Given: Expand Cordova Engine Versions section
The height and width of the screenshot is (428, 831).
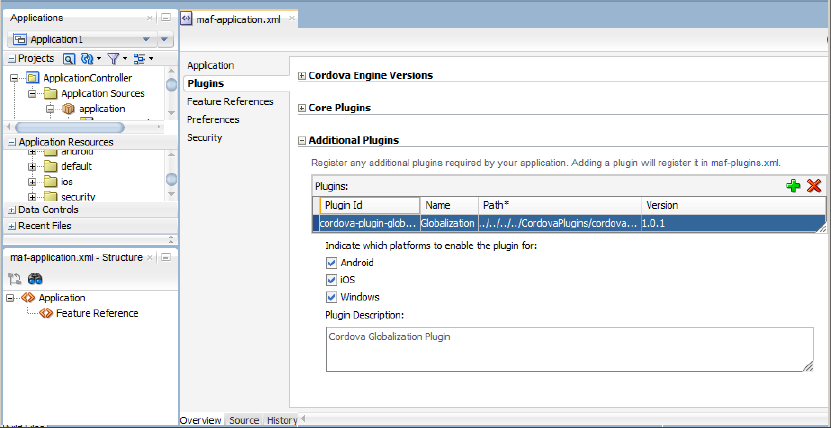Looking at the screenshot, I should tap(302, 76).
